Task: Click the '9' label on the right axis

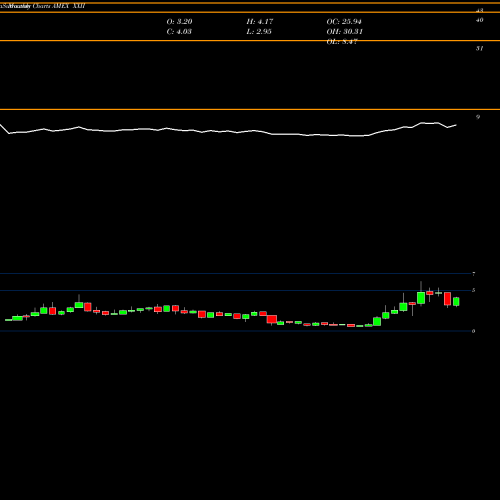Action: click(478, 117)
